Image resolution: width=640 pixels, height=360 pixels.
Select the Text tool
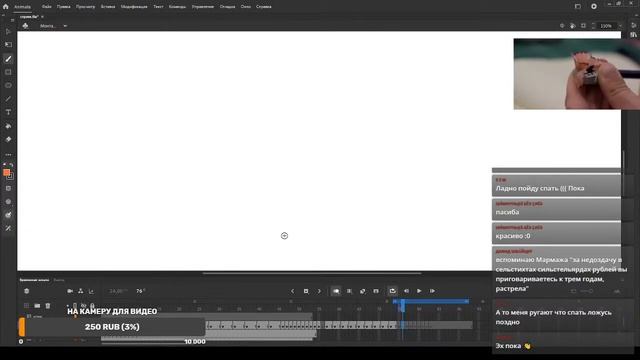pyautogui.click(x=8, y=112)
